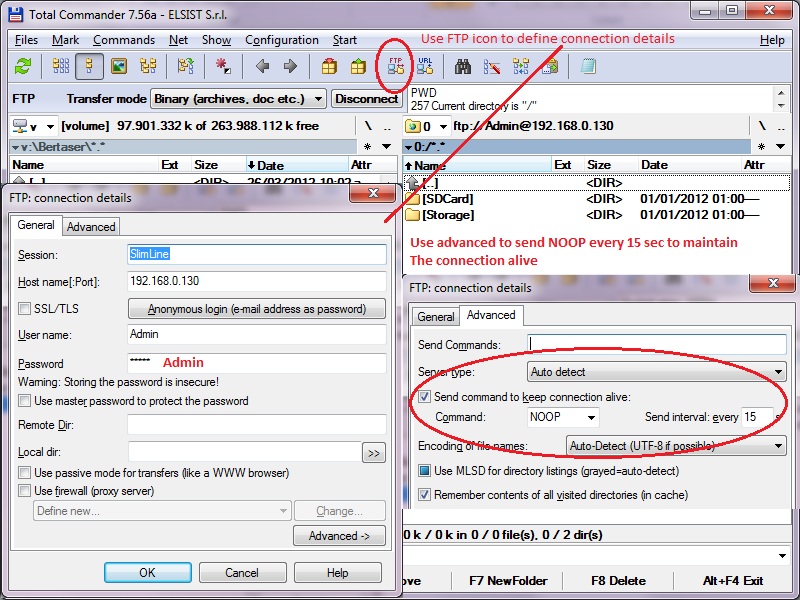The width and height of the screenshot is (800, 600).
Task: Open FTP connect dialog via FTP icon
Action: 396,66
